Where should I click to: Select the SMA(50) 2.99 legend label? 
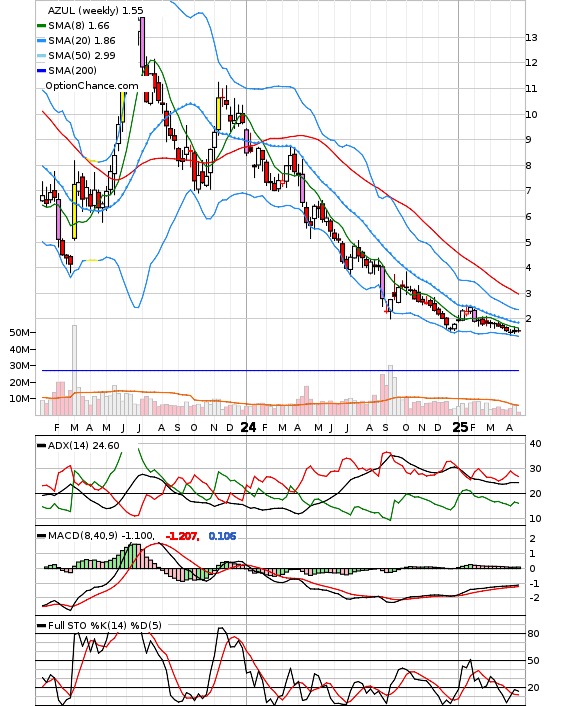[x=82, y=55]
